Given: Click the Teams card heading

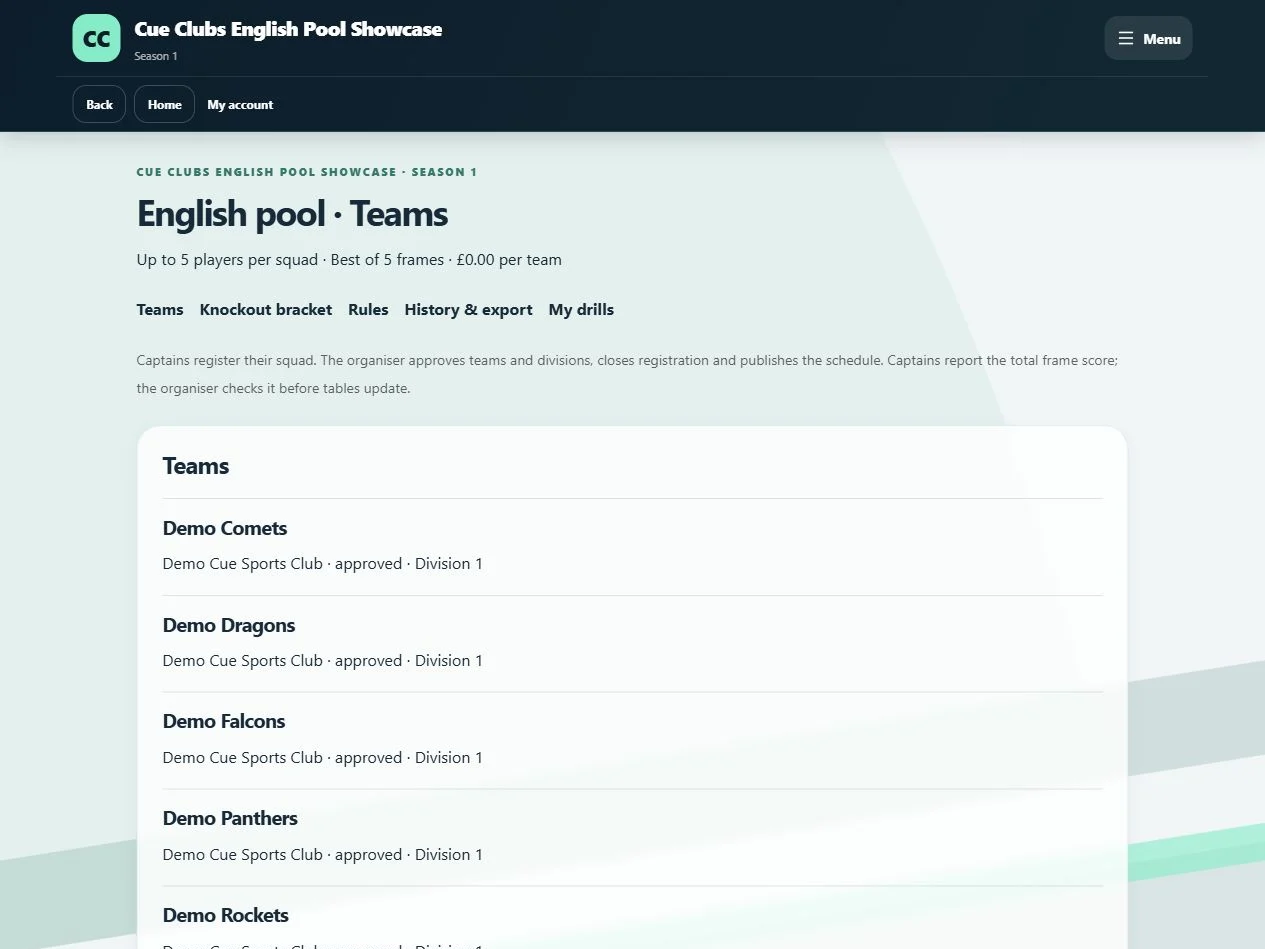Looking at the screenshot, I should click(196, 466).
